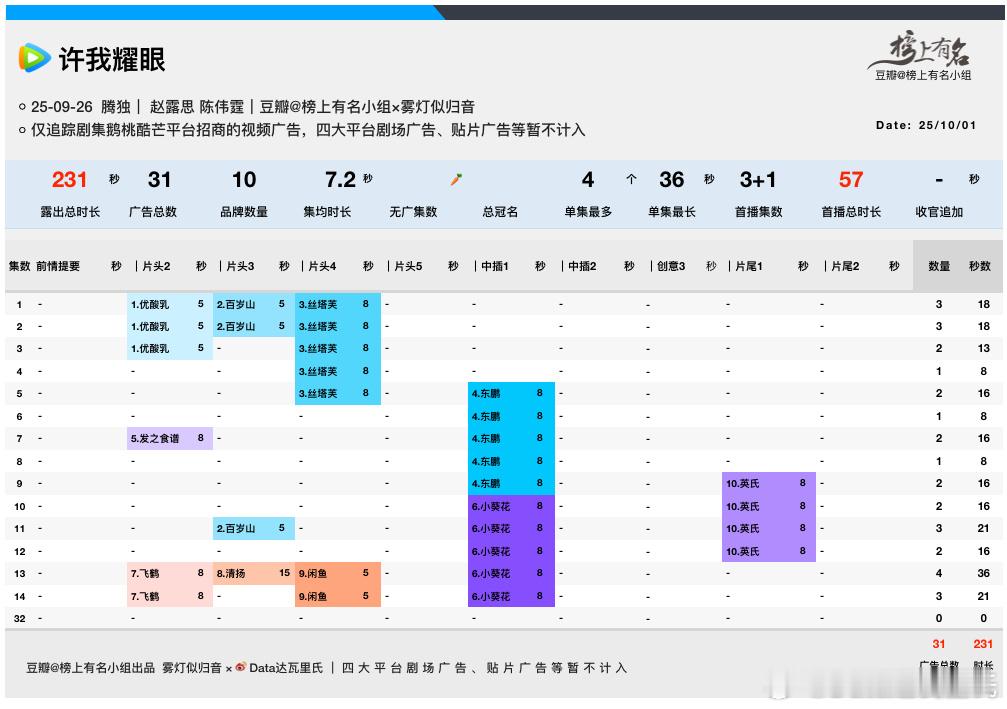Click the Weibo icon before Data达瓦里氏
Viewport: 1007px width, 709px height.
[241, 667]
